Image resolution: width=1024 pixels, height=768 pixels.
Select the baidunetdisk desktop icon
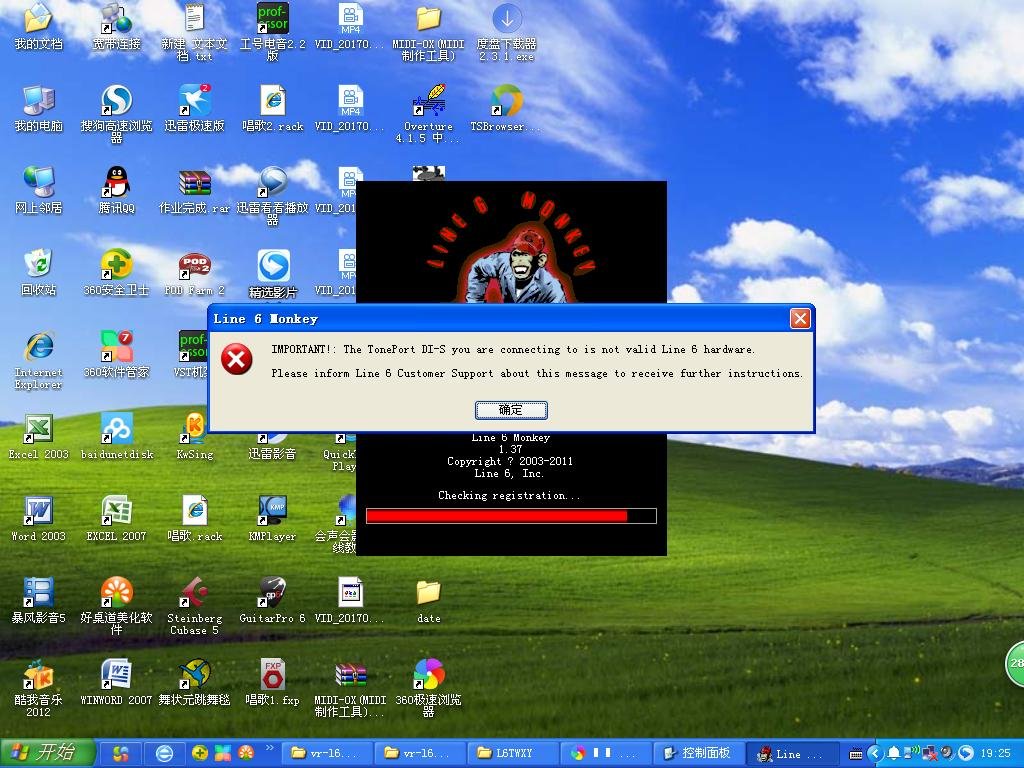pos(116,432)
